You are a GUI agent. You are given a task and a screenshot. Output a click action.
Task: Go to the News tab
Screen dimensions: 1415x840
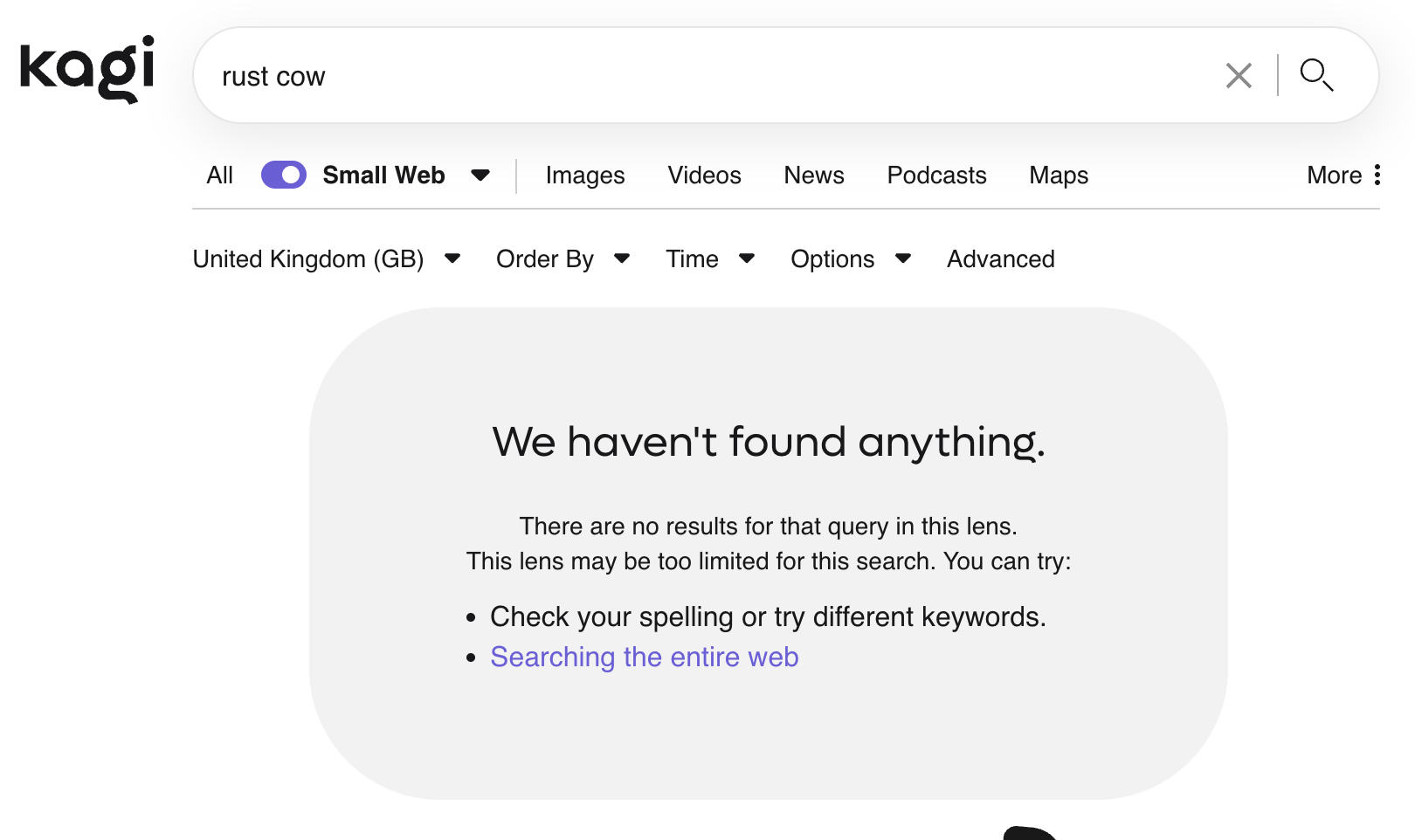coord(814,176)
